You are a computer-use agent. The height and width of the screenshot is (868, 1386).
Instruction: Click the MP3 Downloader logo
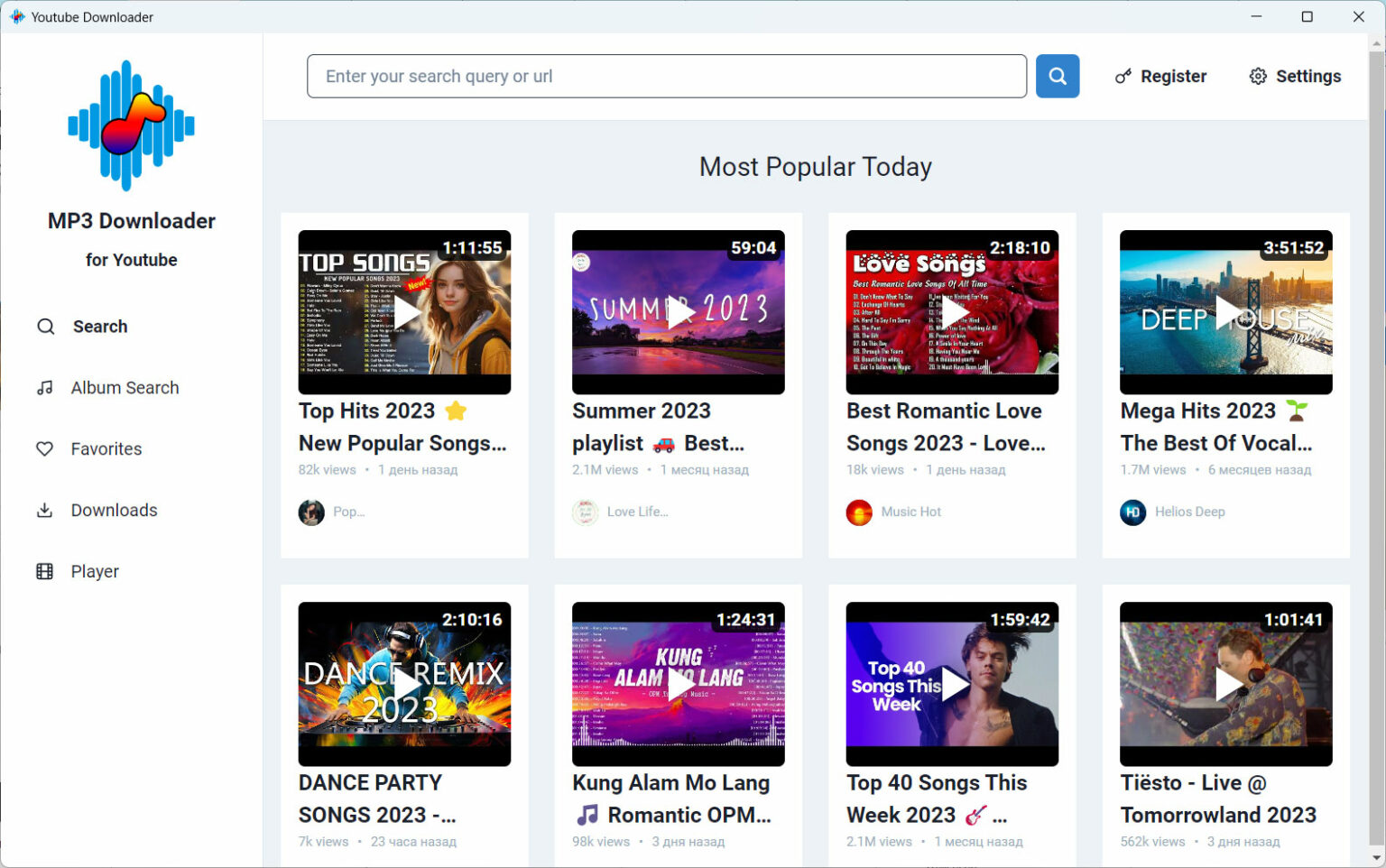click(131, 125)
